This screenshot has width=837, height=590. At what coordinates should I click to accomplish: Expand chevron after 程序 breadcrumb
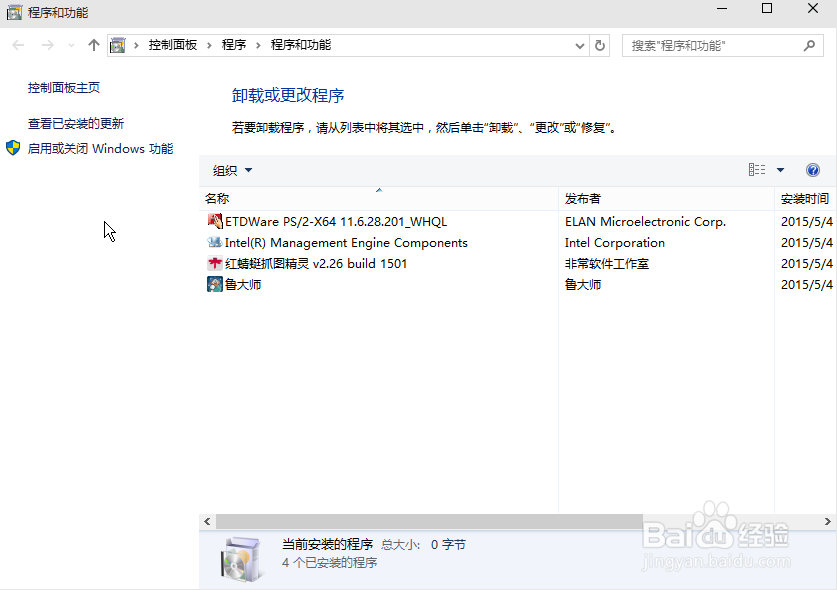point(258,45)
